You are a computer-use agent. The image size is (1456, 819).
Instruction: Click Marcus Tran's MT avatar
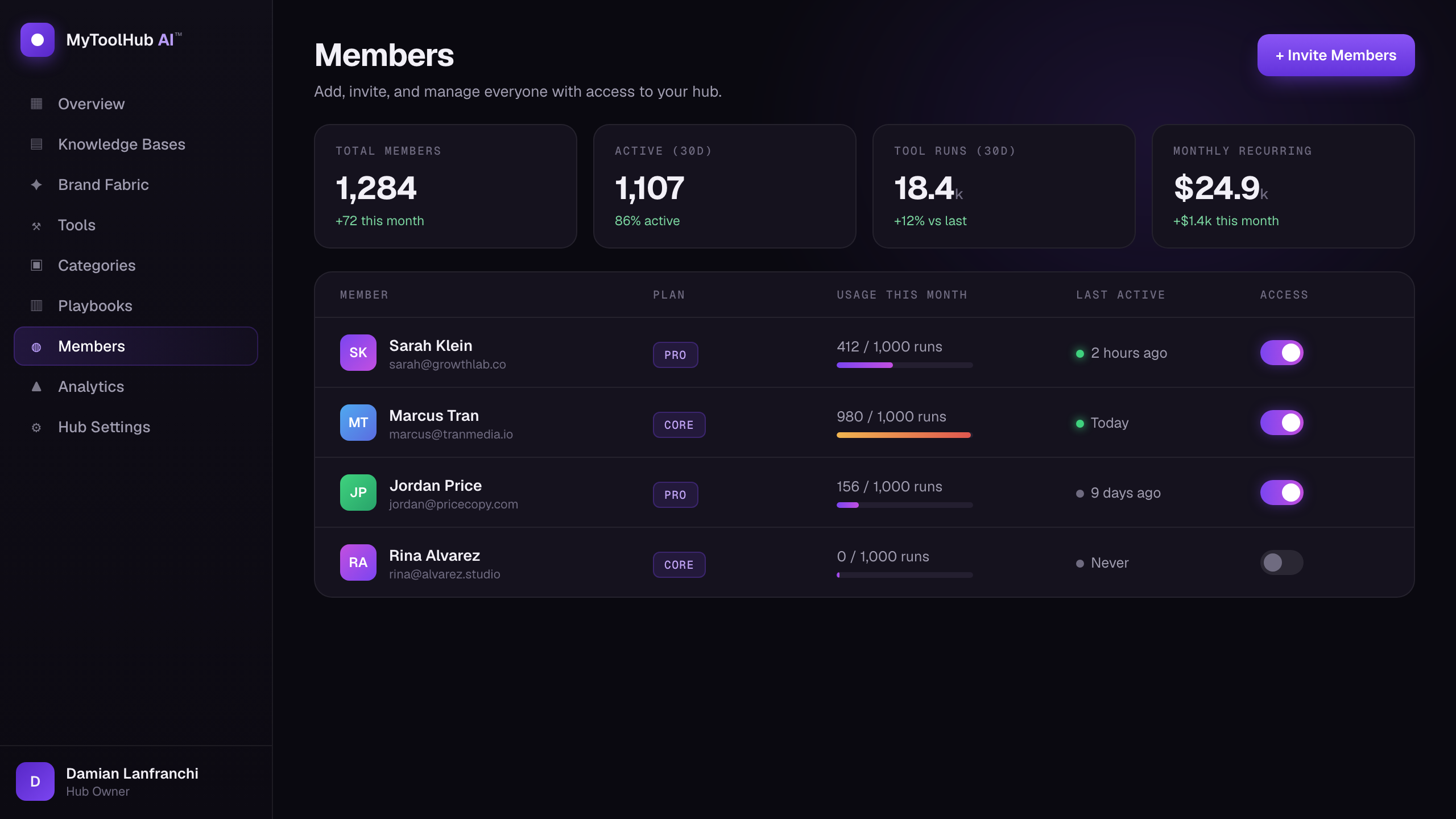click(358, 423)
